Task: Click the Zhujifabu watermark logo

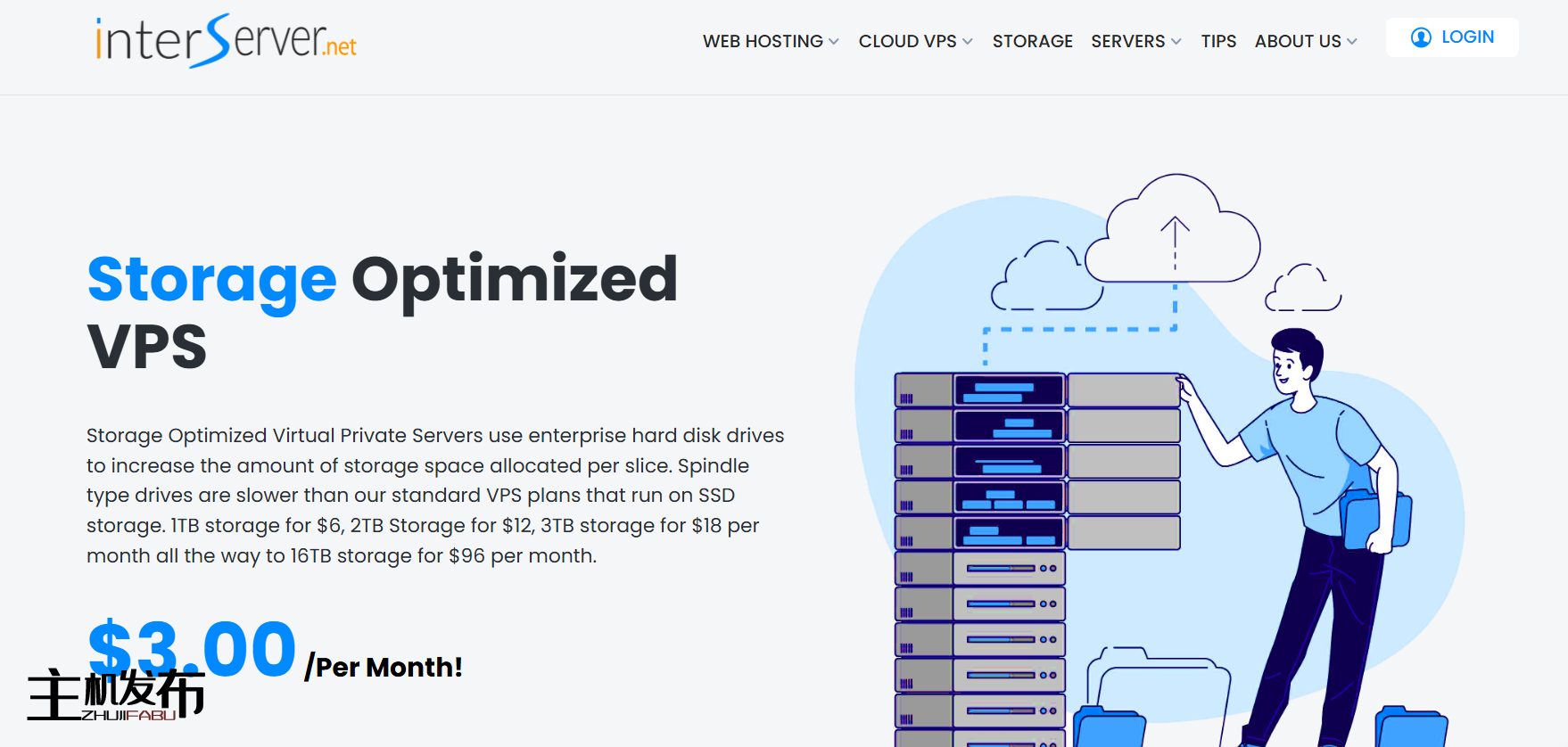Action: point(116,694)
